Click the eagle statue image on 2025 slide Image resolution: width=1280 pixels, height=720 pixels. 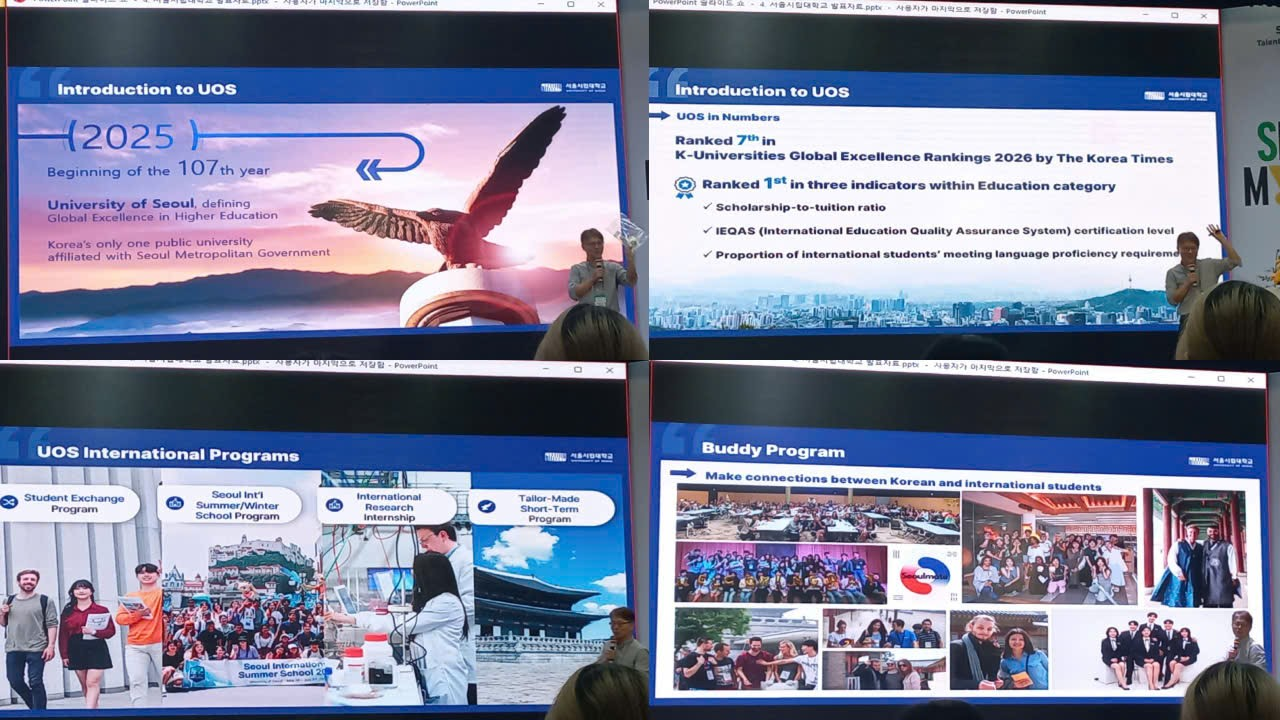pos(450,200)
